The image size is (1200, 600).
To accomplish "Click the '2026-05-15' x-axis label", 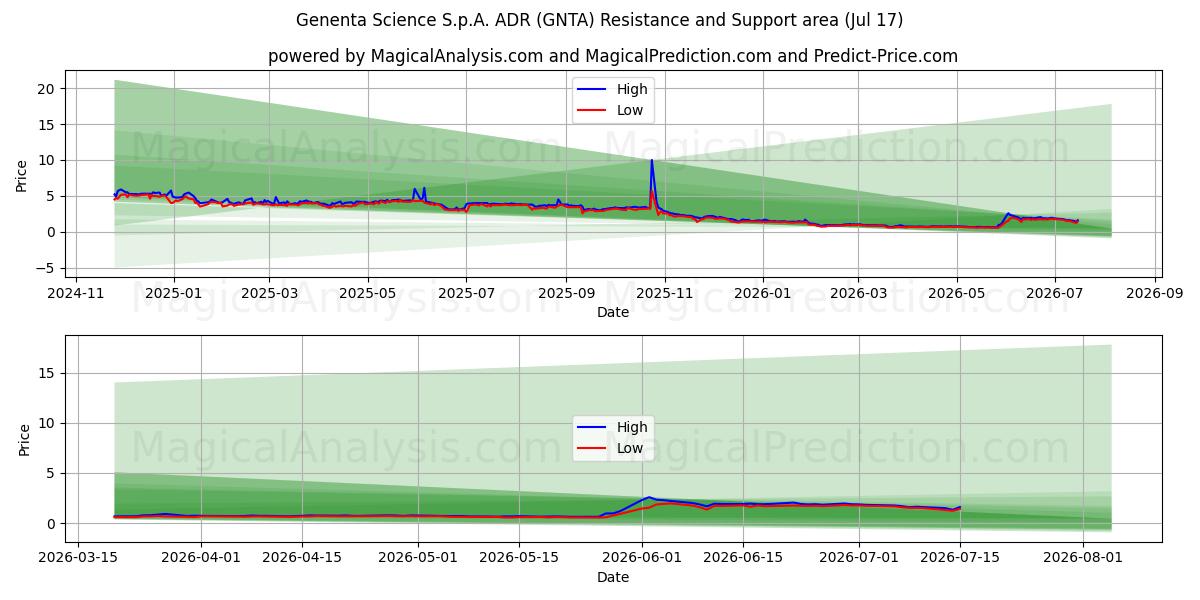I will pos(519,560).
